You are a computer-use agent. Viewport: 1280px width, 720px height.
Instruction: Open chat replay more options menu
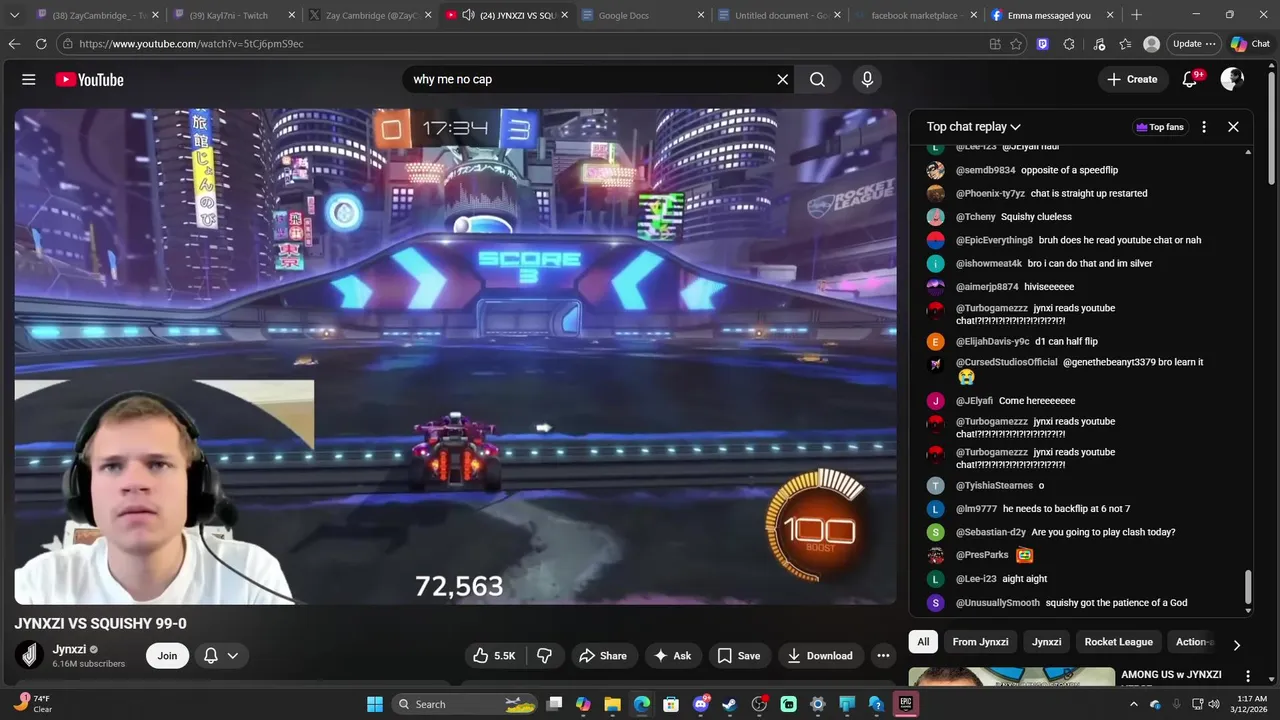pos(1204,127)
